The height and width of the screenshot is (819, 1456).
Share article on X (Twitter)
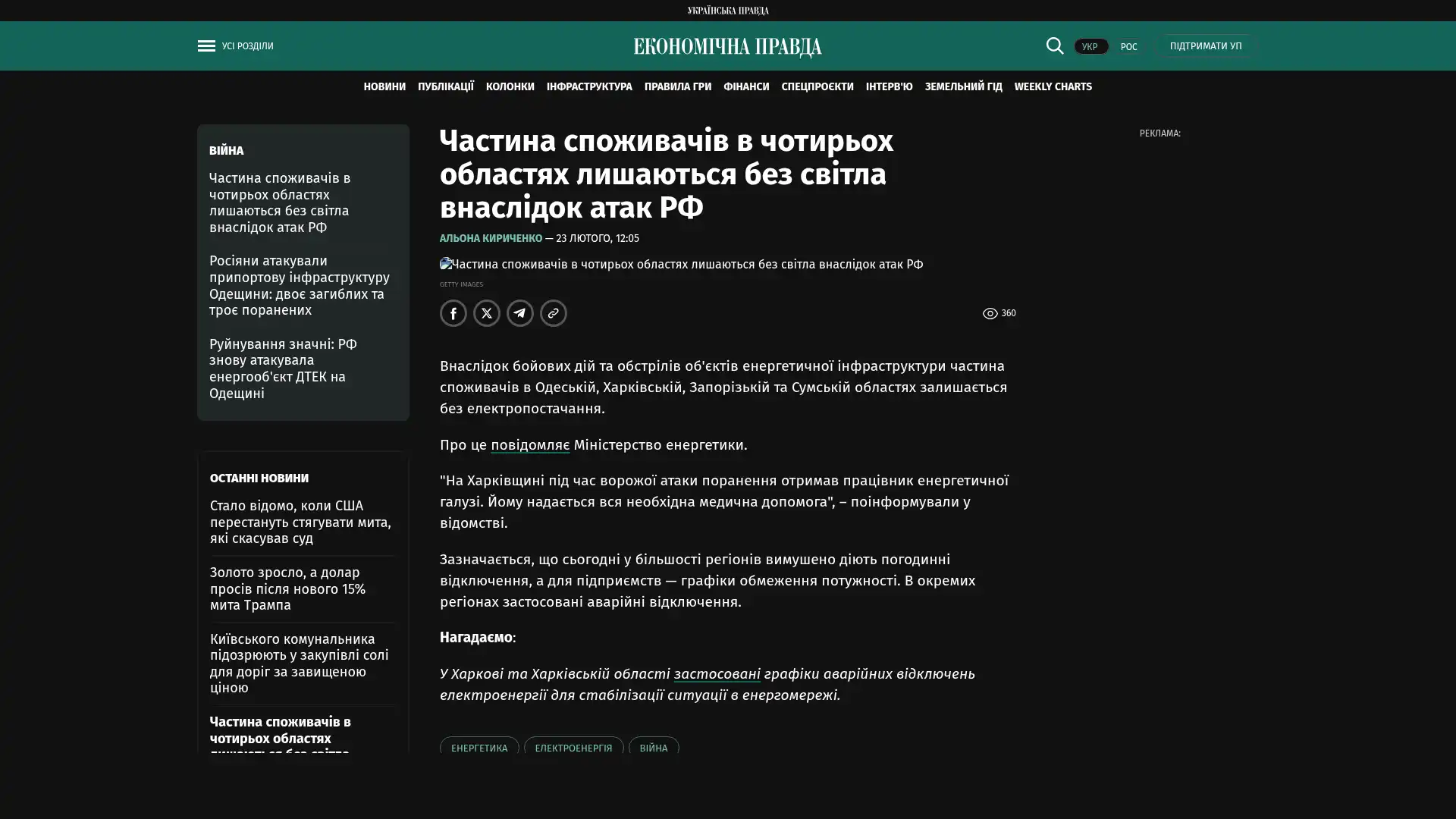[487, 313]
